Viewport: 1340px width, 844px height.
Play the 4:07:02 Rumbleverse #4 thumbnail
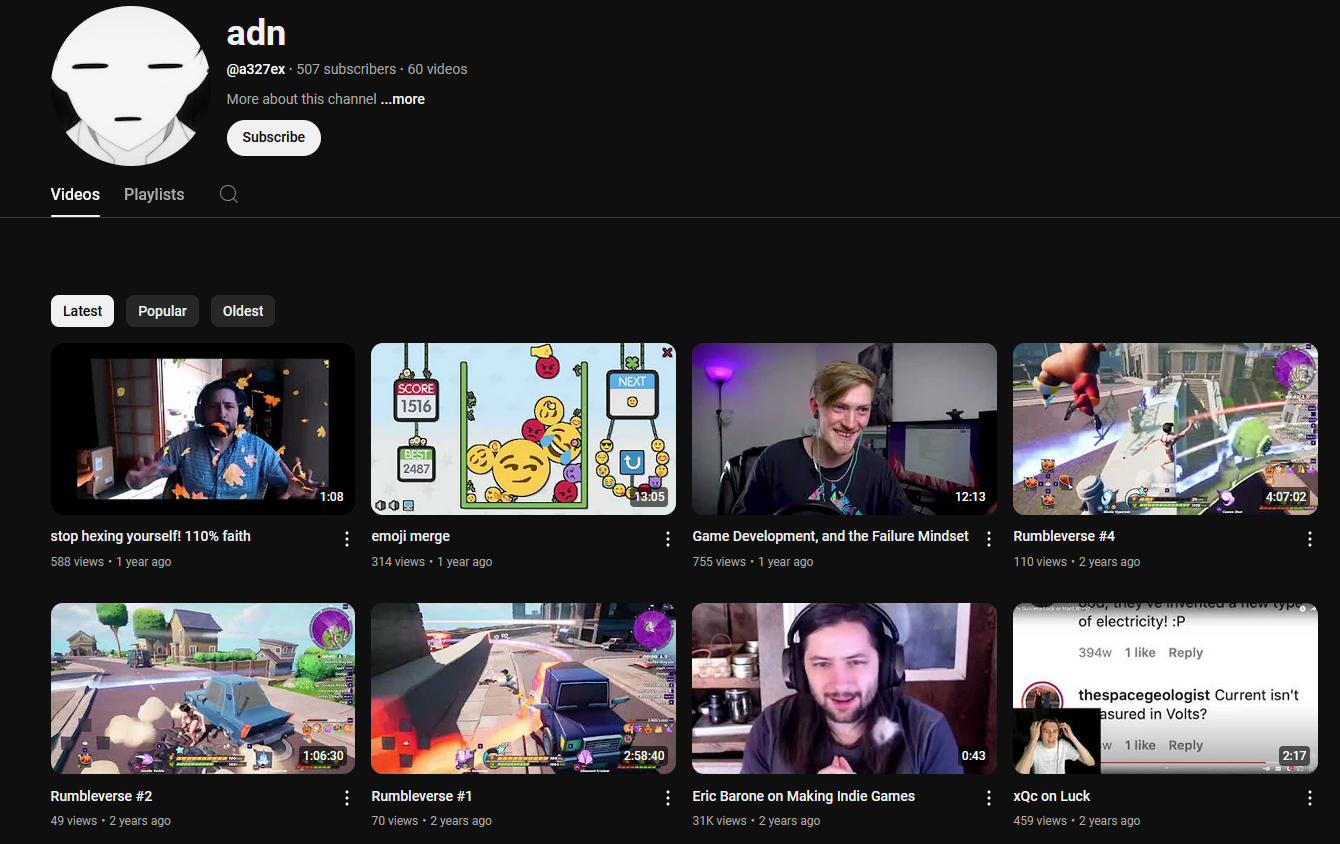[x=1165, y=429]
